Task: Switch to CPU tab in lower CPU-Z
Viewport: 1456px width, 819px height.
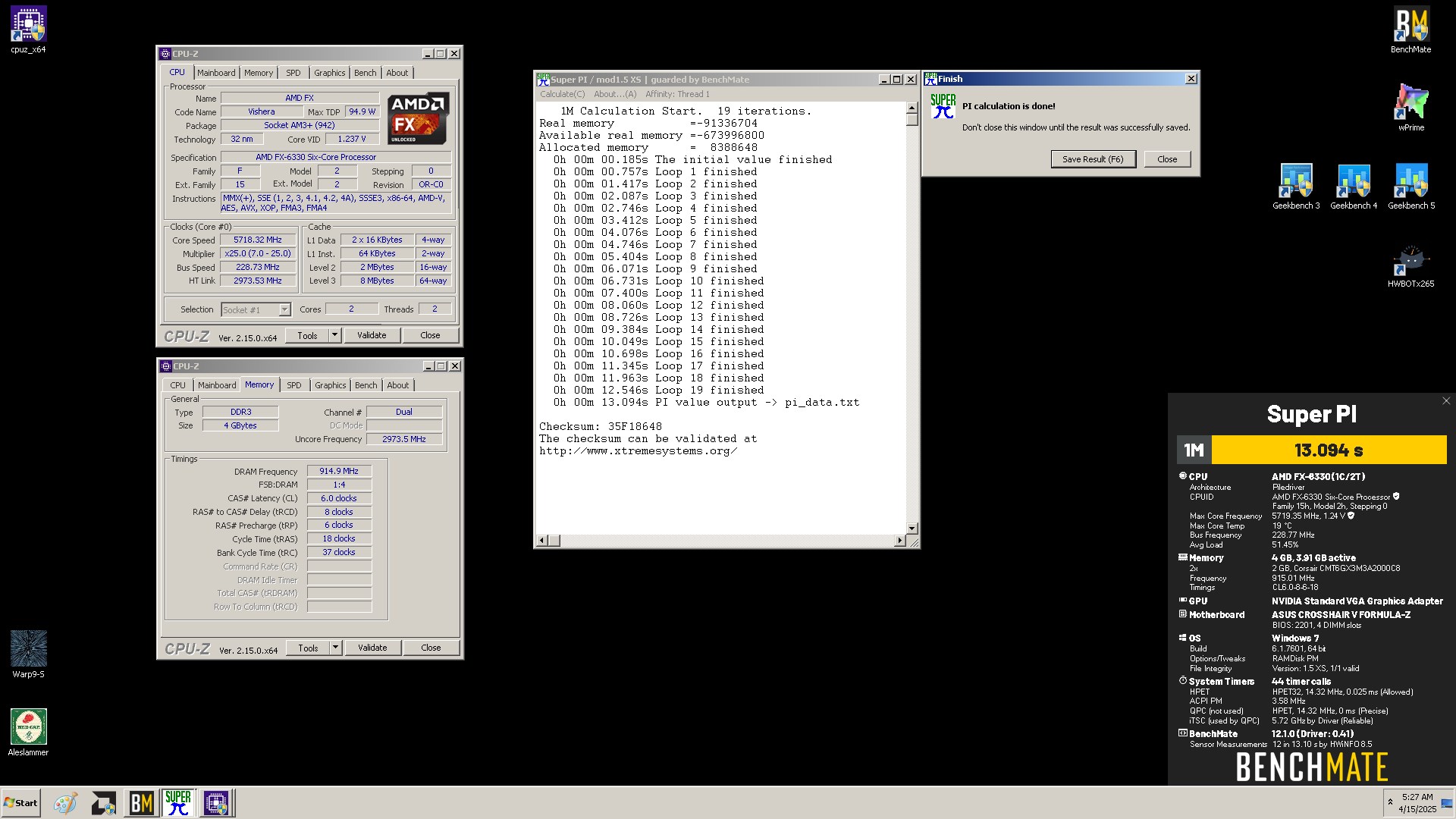Action: click(x=177, y=385)
